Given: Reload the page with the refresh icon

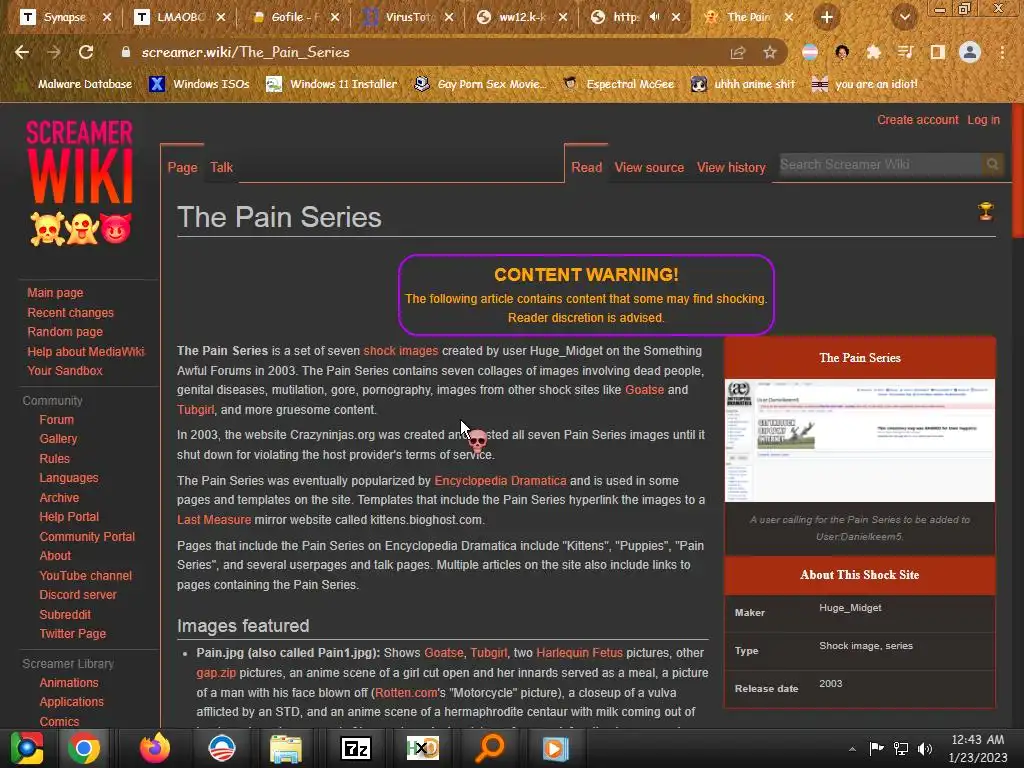Looking at the screenshot, I should pyautogui.click(x=86, y=52).
